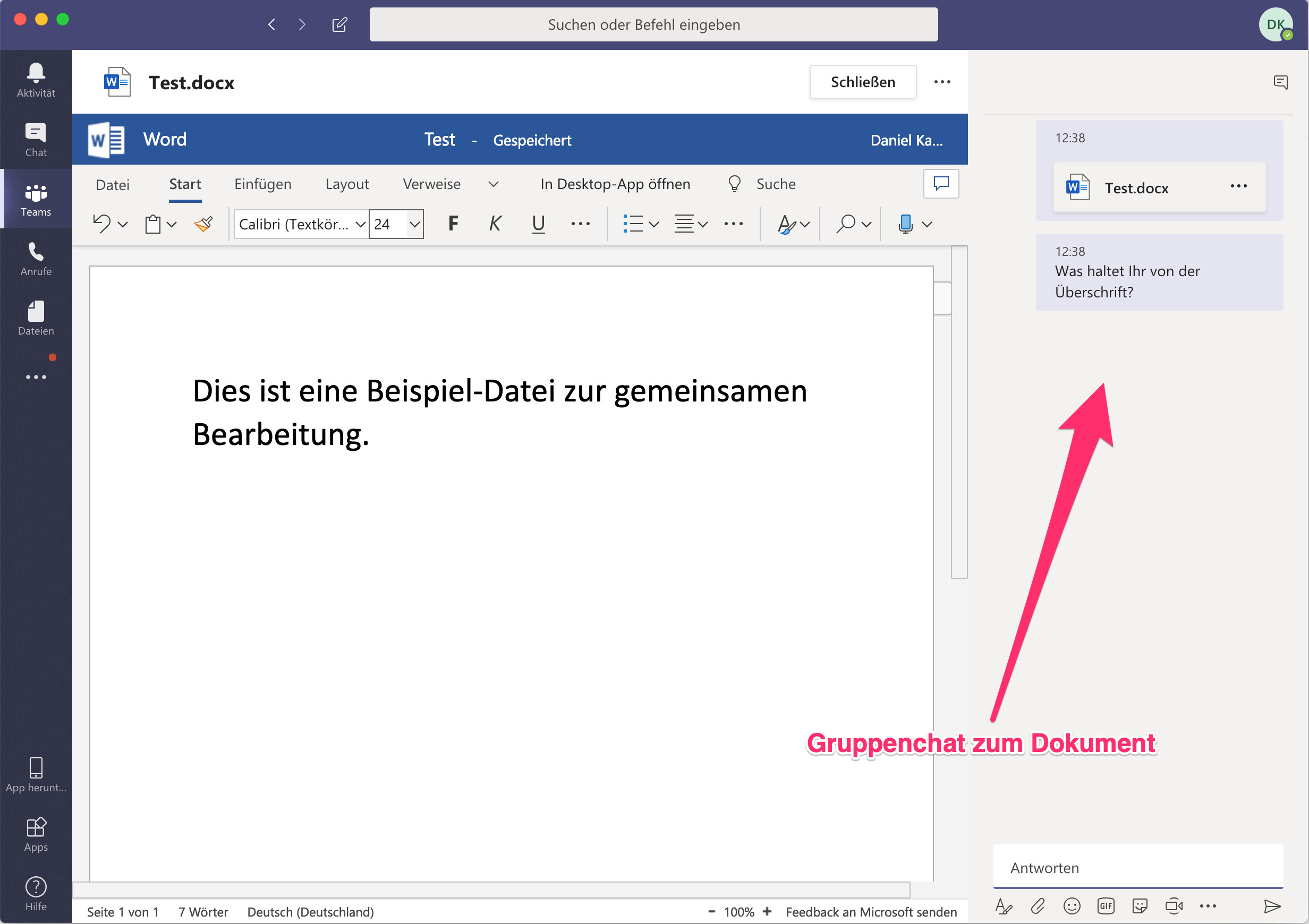Switch to the Einfügen ribbon tab
Image resolution: width=1309 pixels, height=924 pixels.
(263, 184)
